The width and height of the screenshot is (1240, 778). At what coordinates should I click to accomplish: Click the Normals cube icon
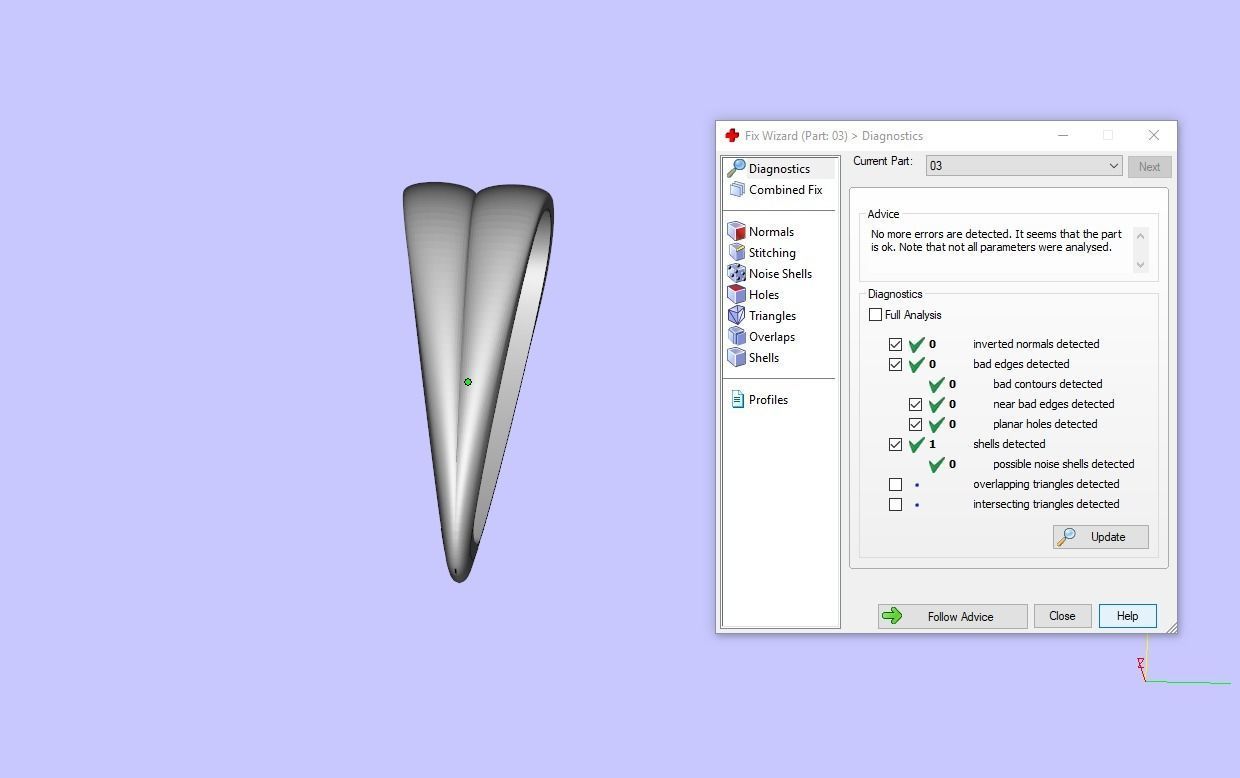point(737,231)
